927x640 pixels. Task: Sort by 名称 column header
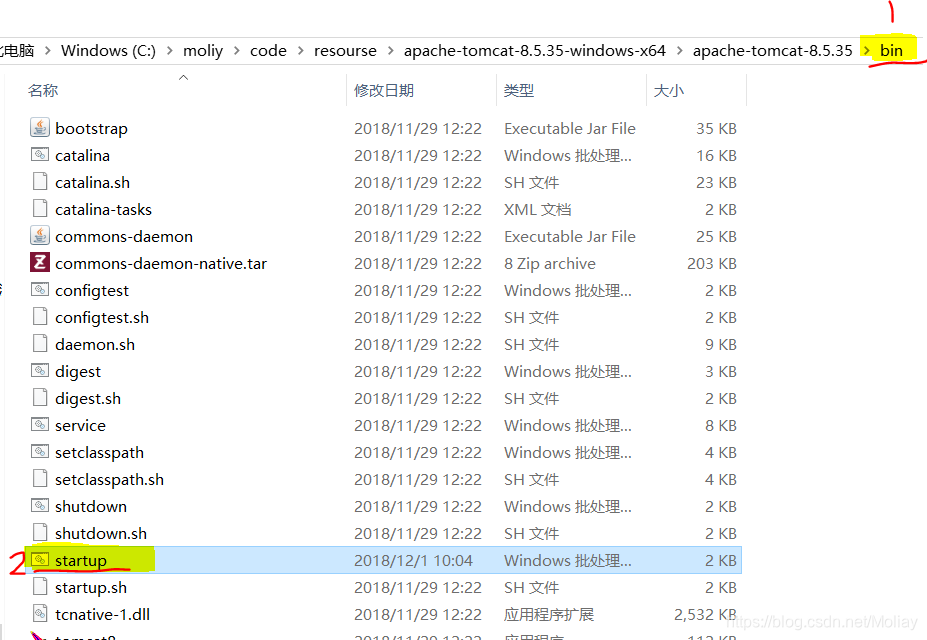point(43,90)
